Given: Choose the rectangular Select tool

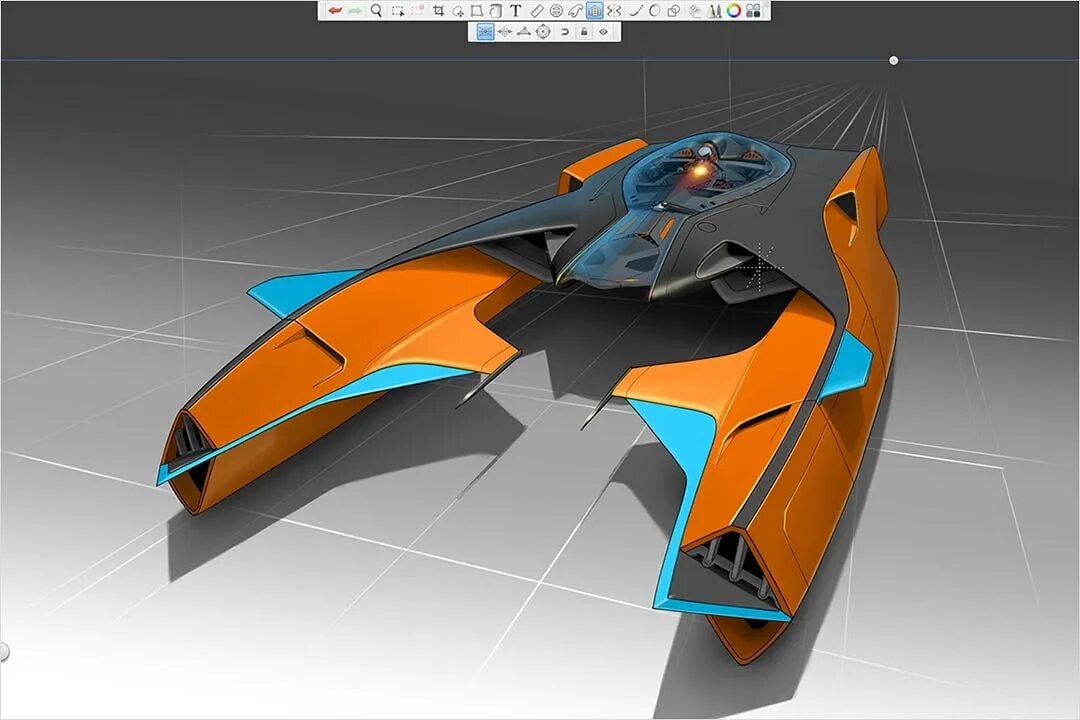Looking at the screenshot, I should point(397,11).
